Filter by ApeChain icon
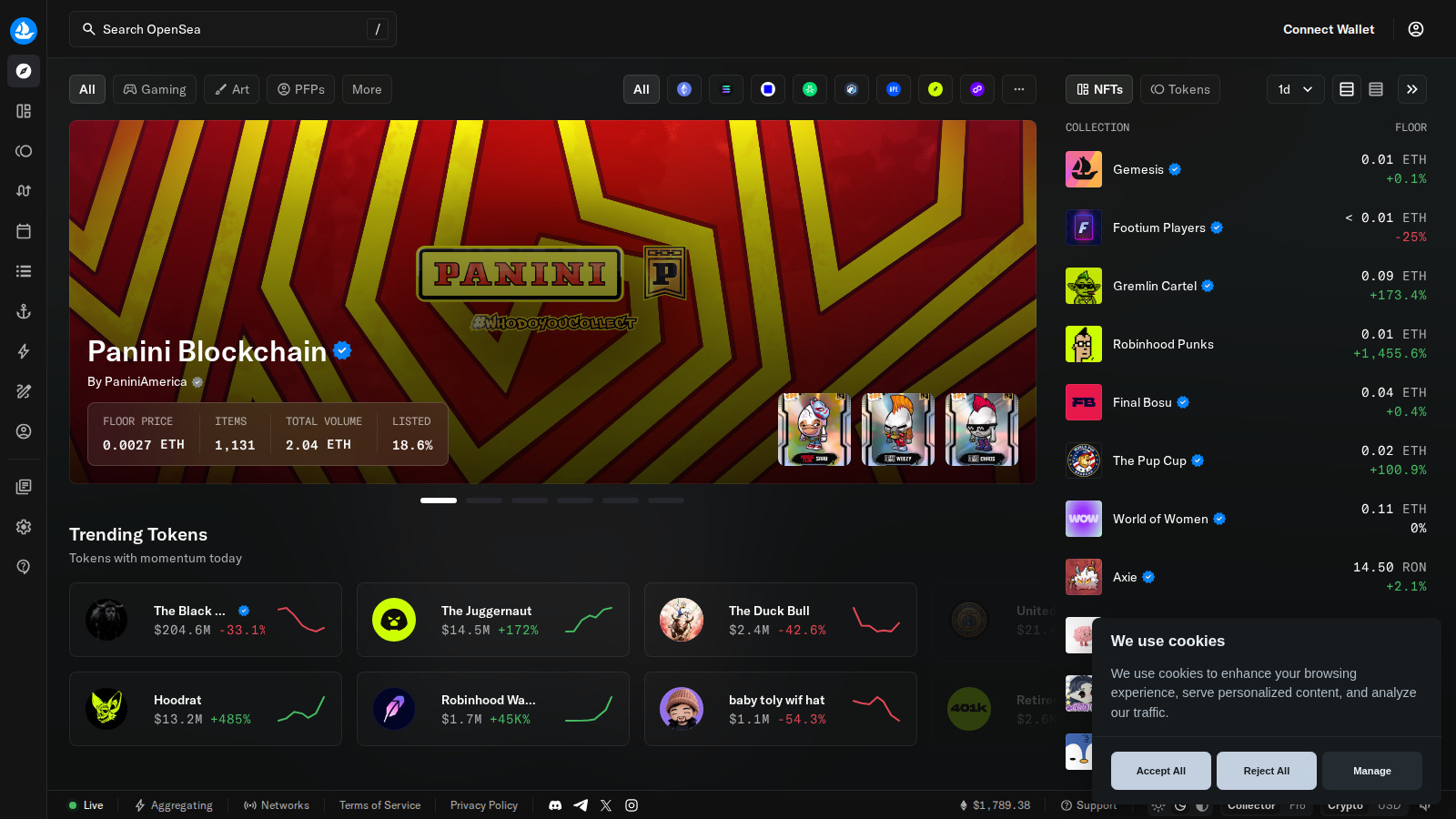The width and height of the screenshot is (1456, 819). tap(894, 89)
